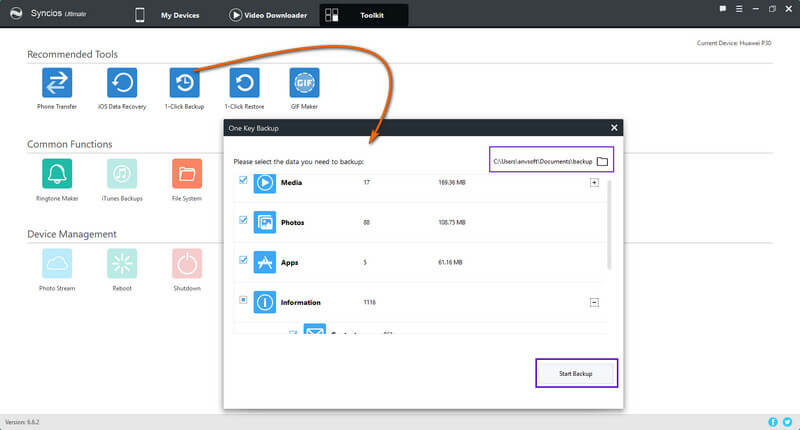The width and height of the screenshot is (800, 430).
Task: Close the One Key Backup dialog
Action: coord(614,128)
